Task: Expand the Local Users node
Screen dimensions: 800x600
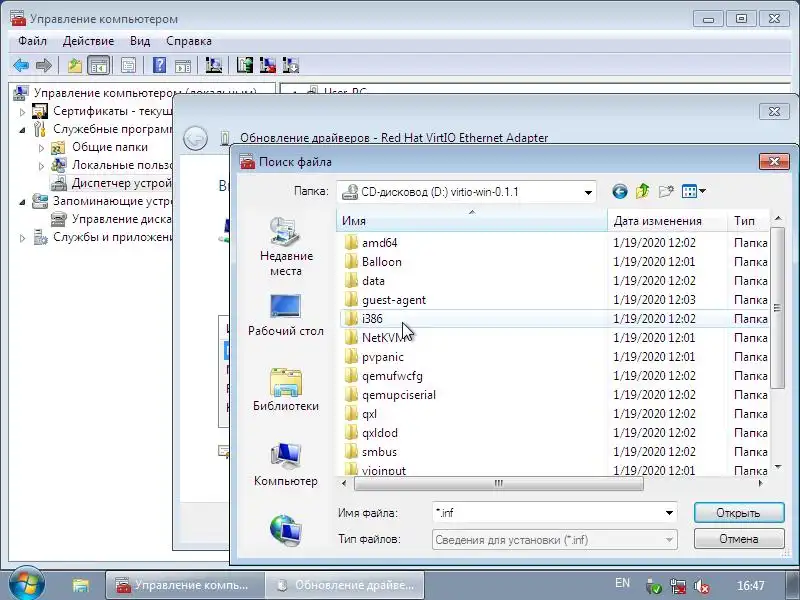Action: tap(41, 166)
